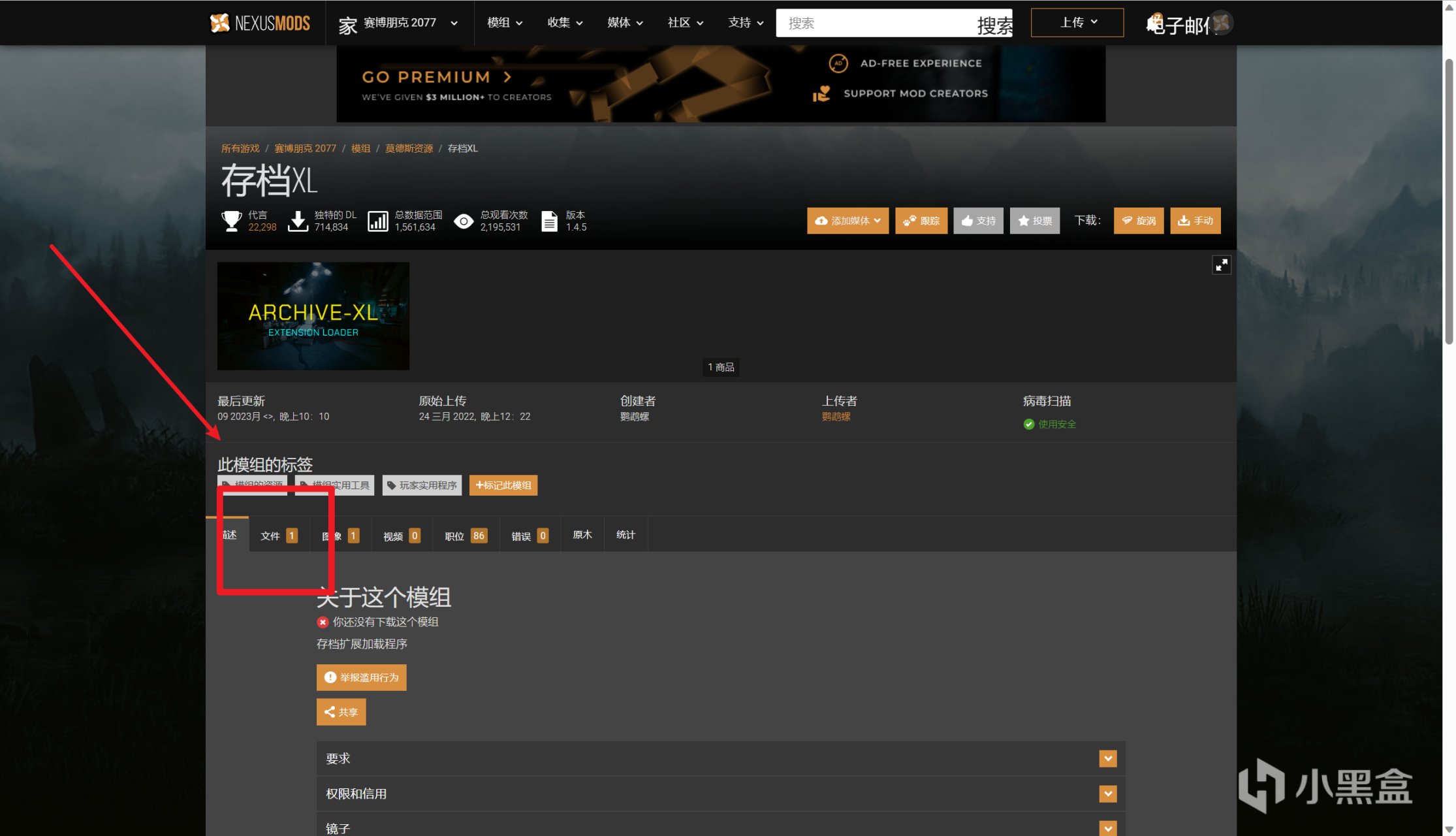Open the uploader 鹦鹉螺 profile link
This screenshot has width=1456, height=836.
pyautogui.click(x=836, y=417)
